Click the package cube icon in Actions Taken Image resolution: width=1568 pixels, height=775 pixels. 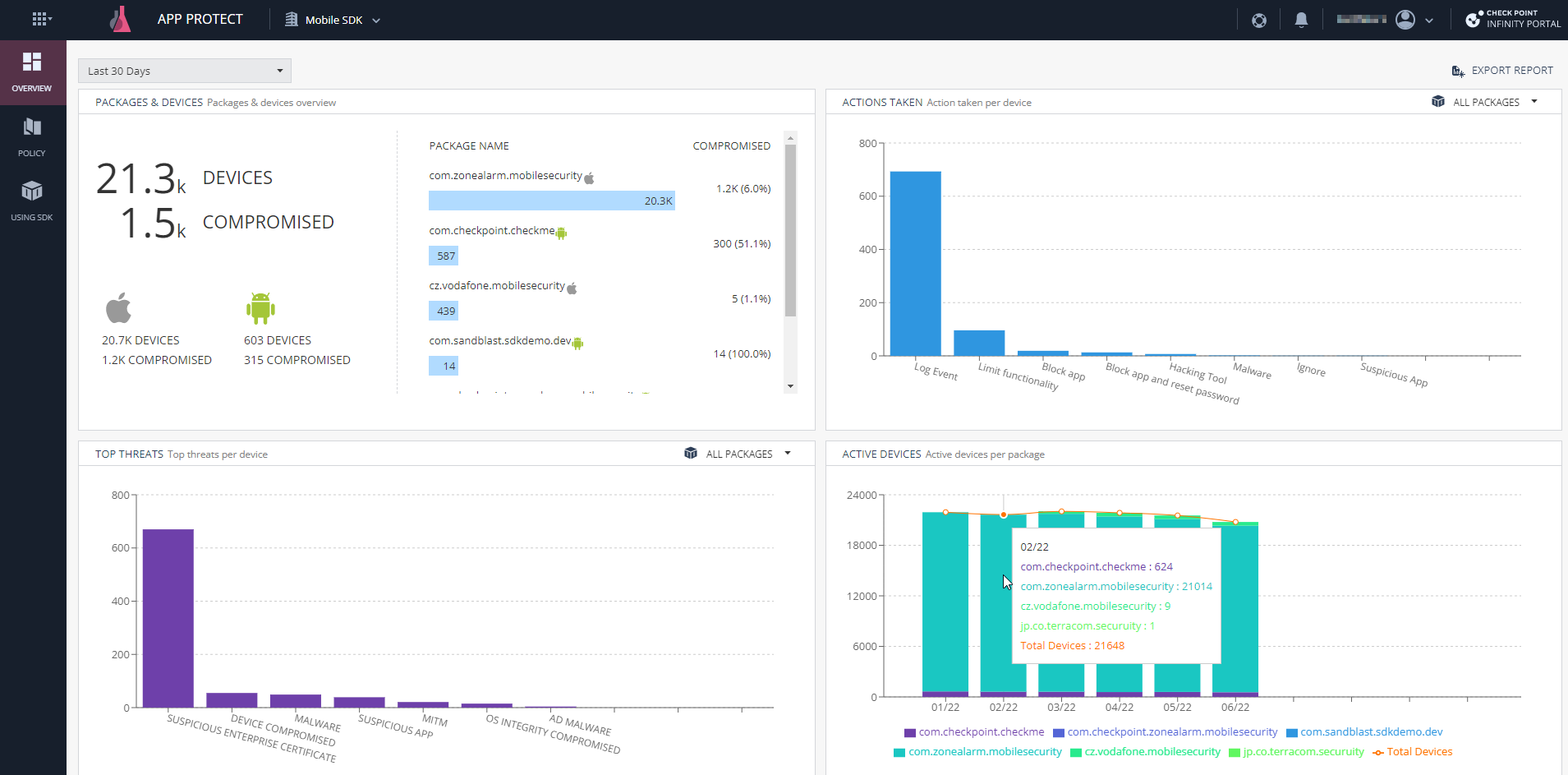tap(1437, 101)
